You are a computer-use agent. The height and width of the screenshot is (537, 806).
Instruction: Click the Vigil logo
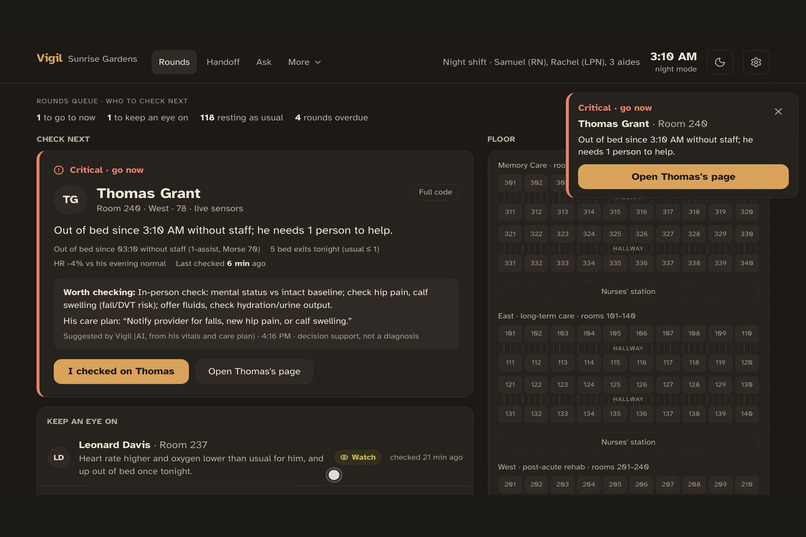pos(49,58)
